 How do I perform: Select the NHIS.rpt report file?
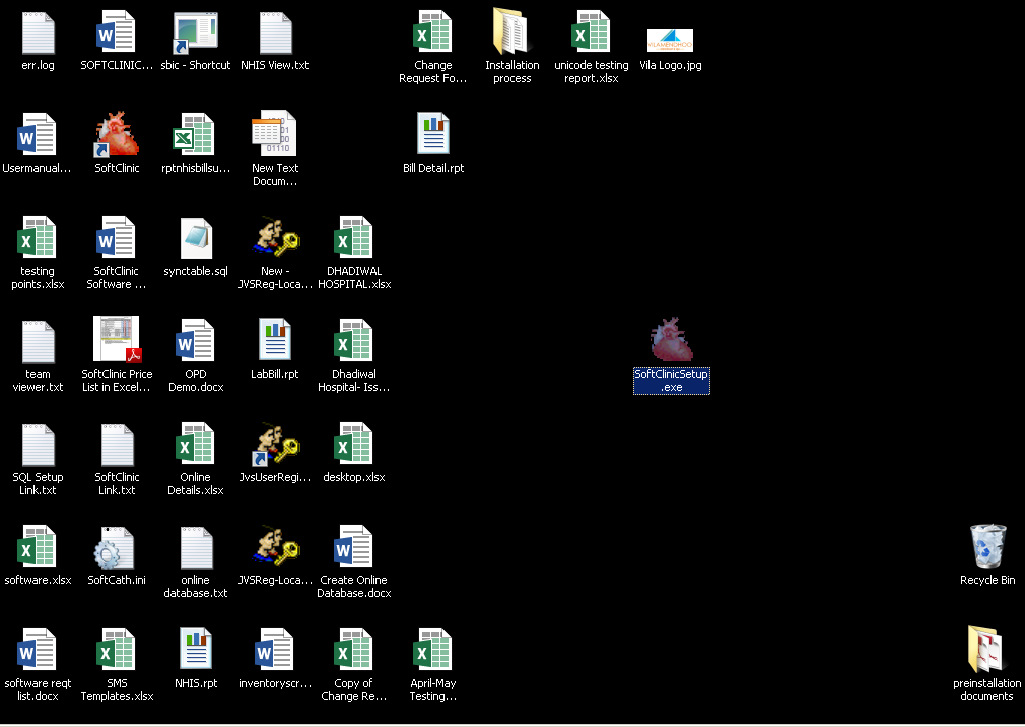coord(196,651)
